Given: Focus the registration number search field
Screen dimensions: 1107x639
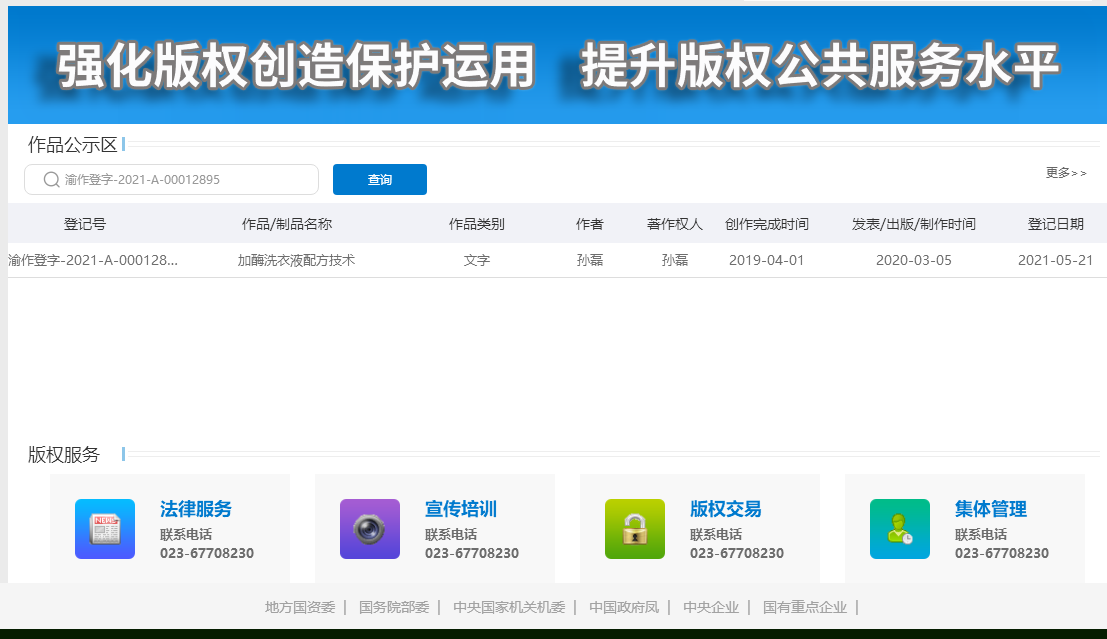Looking at the screenshot, I should click(x=185, y=180).
